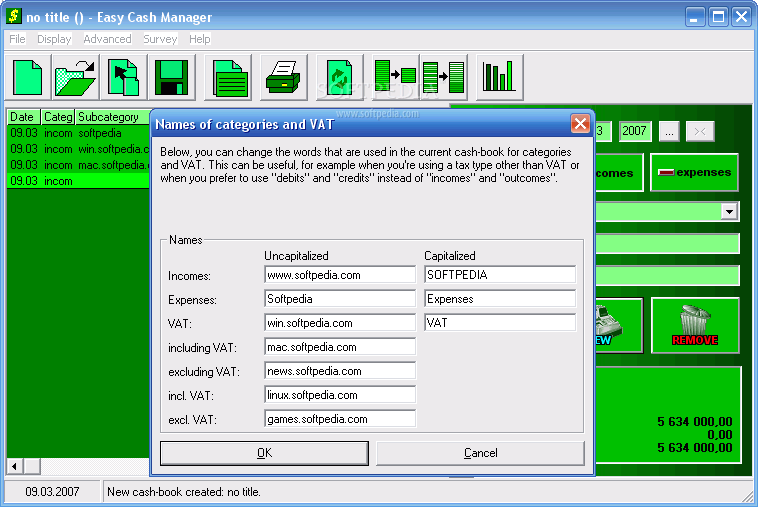Click the 2007 year field
The width and height of the screenshot is (758, 507).
[634, 131]
